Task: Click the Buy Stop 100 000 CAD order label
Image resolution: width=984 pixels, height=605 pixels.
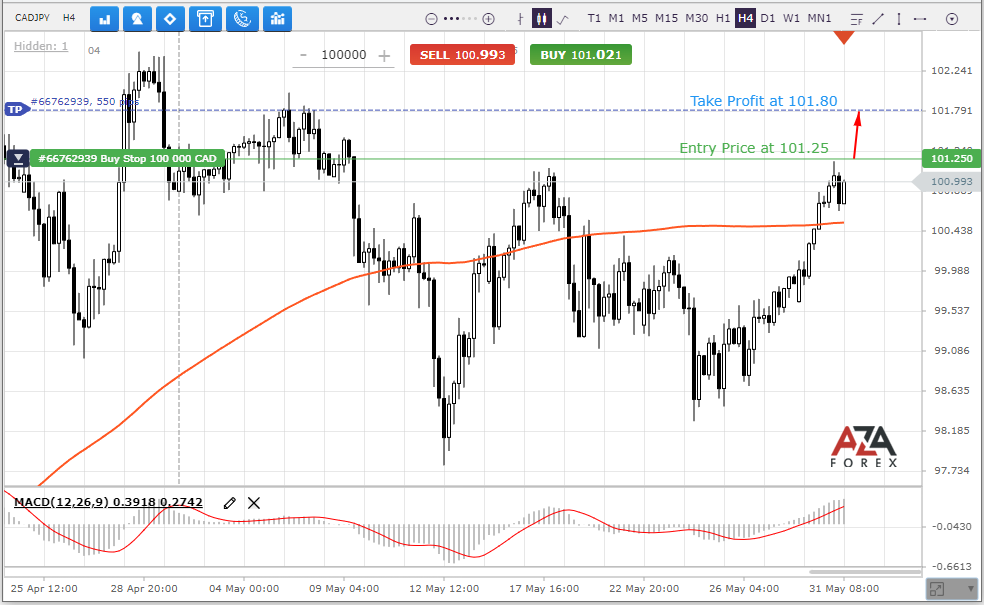Action: point(127,158)
